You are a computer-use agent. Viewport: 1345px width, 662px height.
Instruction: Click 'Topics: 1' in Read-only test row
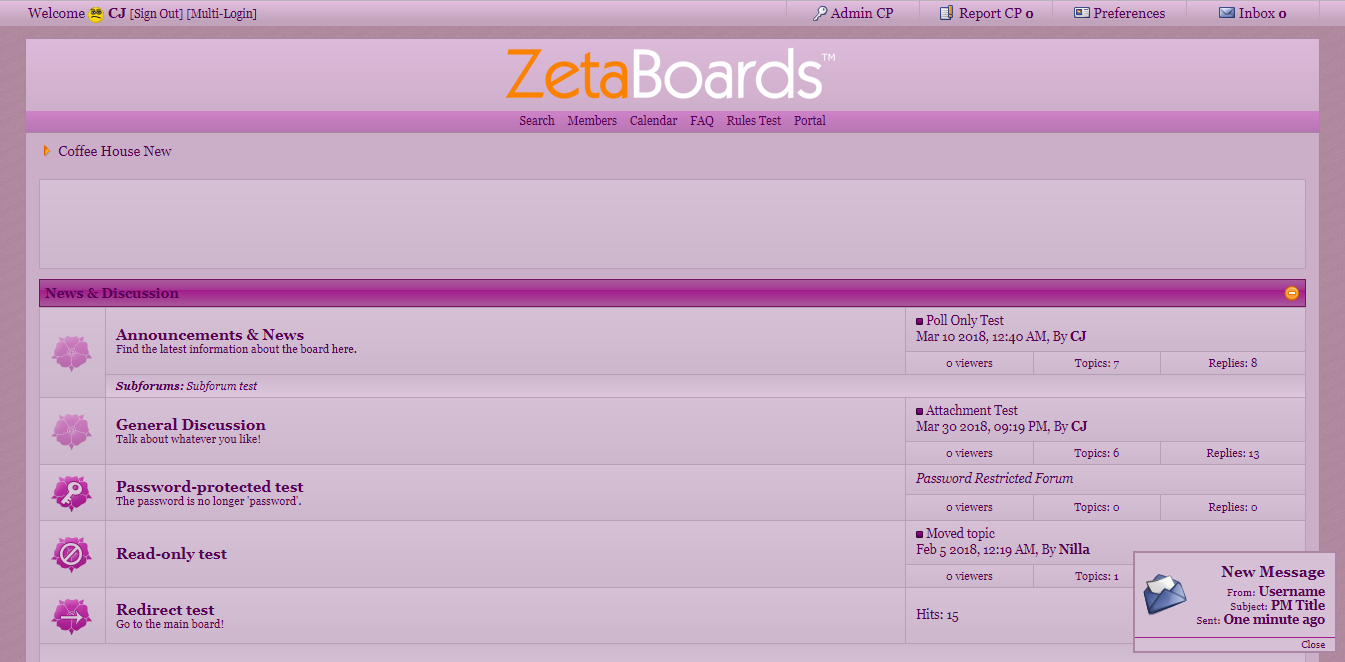pos(1097,577)
